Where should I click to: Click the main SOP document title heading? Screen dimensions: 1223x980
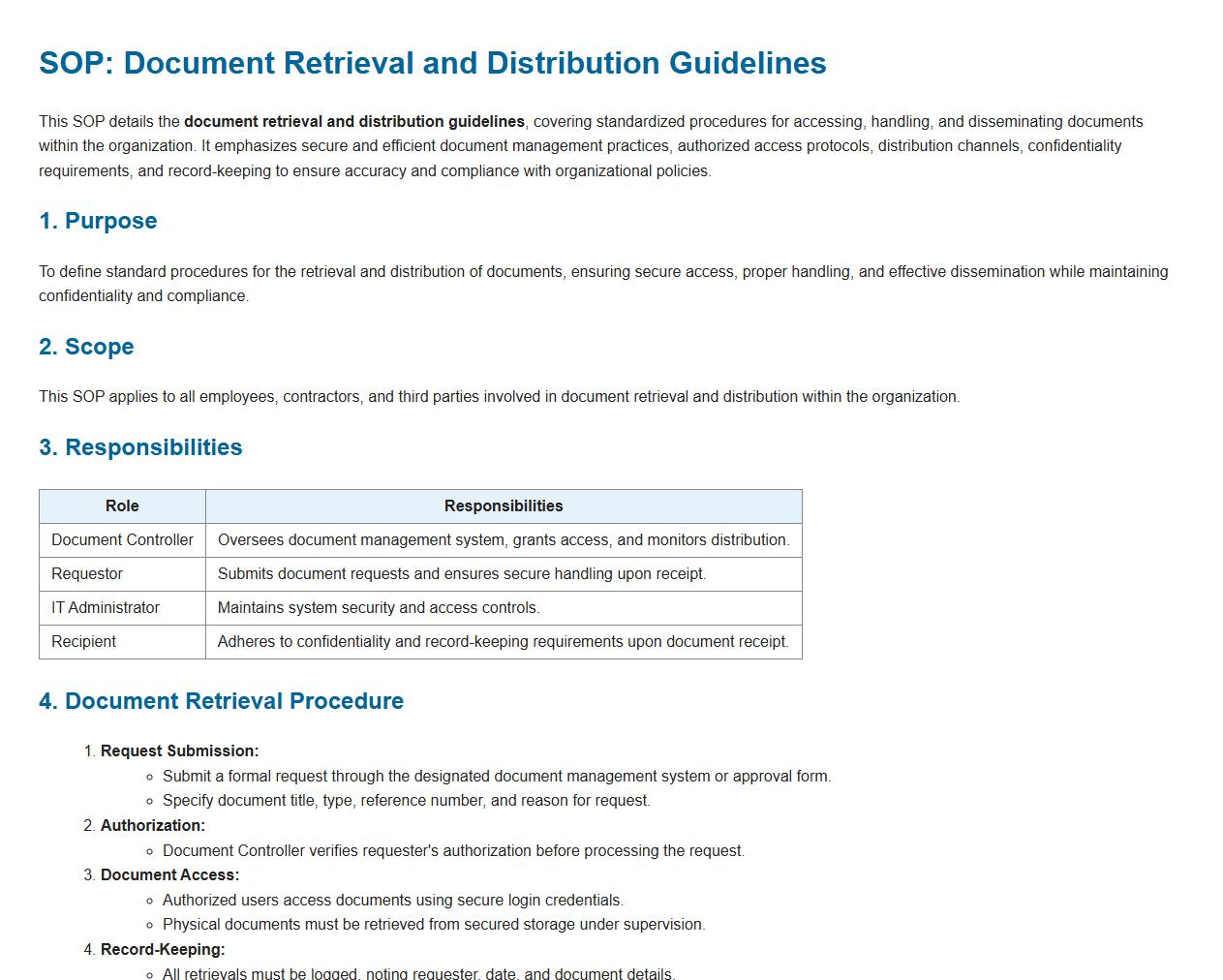(x=432, y=63)
